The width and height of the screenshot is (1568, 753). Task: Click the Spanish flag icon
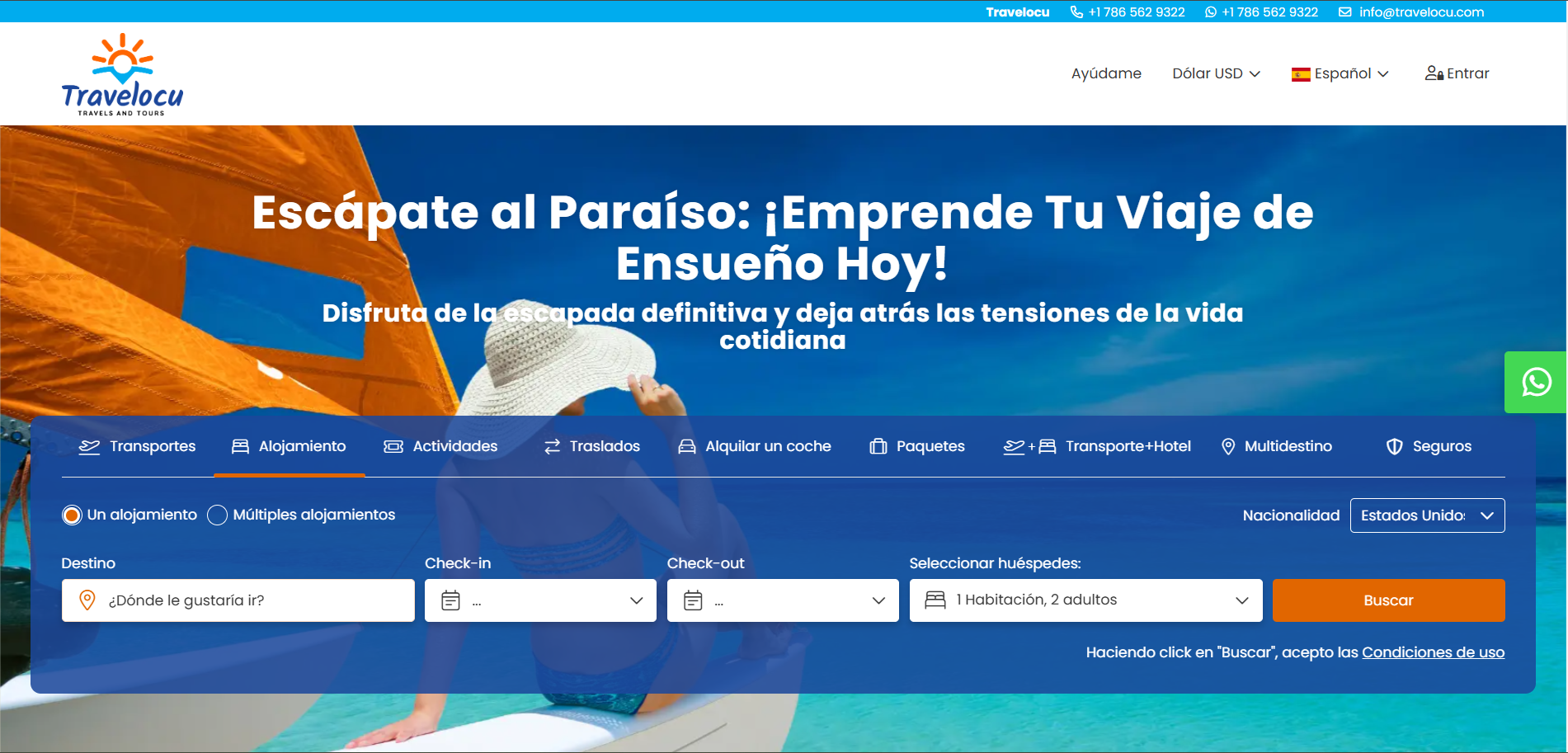pyautogui.click(x=1301, y=74)
